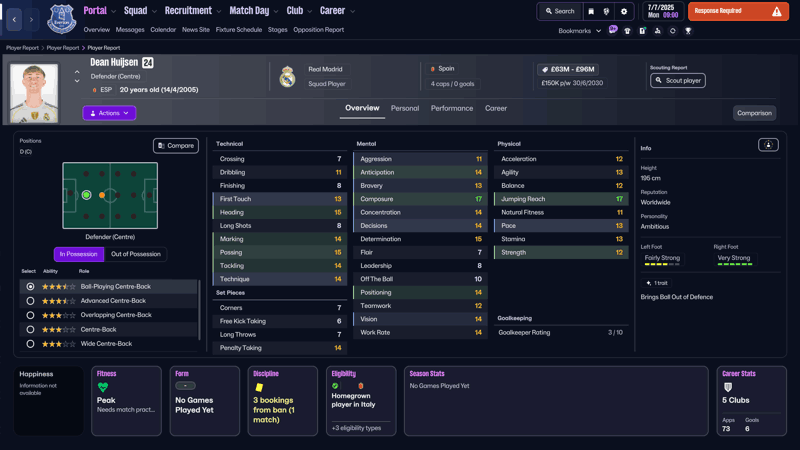Click the Career Stats shield icon

[x=728, y=387]
